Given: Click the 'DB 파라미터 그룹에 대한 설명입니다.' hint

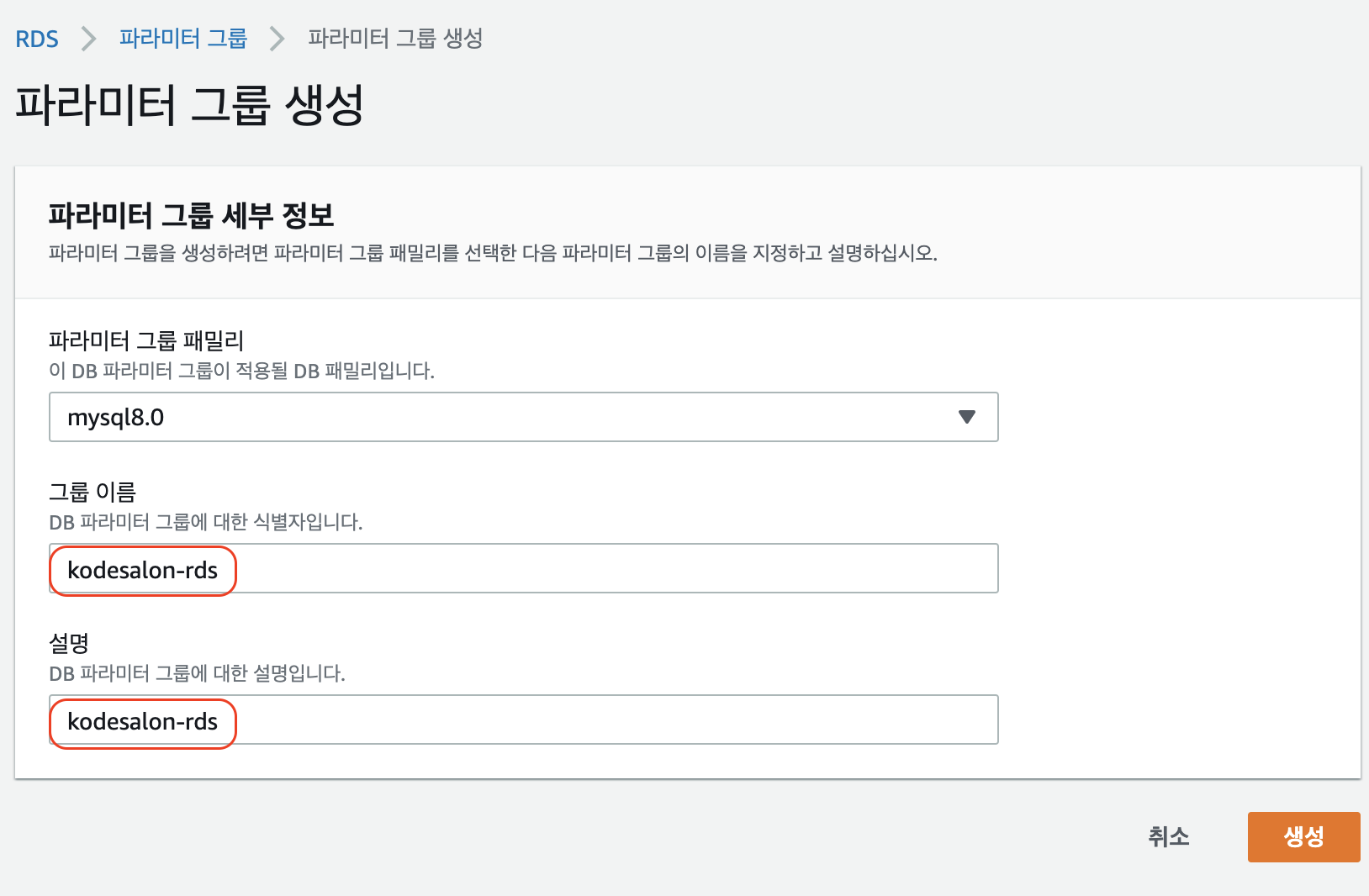Looking at the screenshot, I should point(198,673).
